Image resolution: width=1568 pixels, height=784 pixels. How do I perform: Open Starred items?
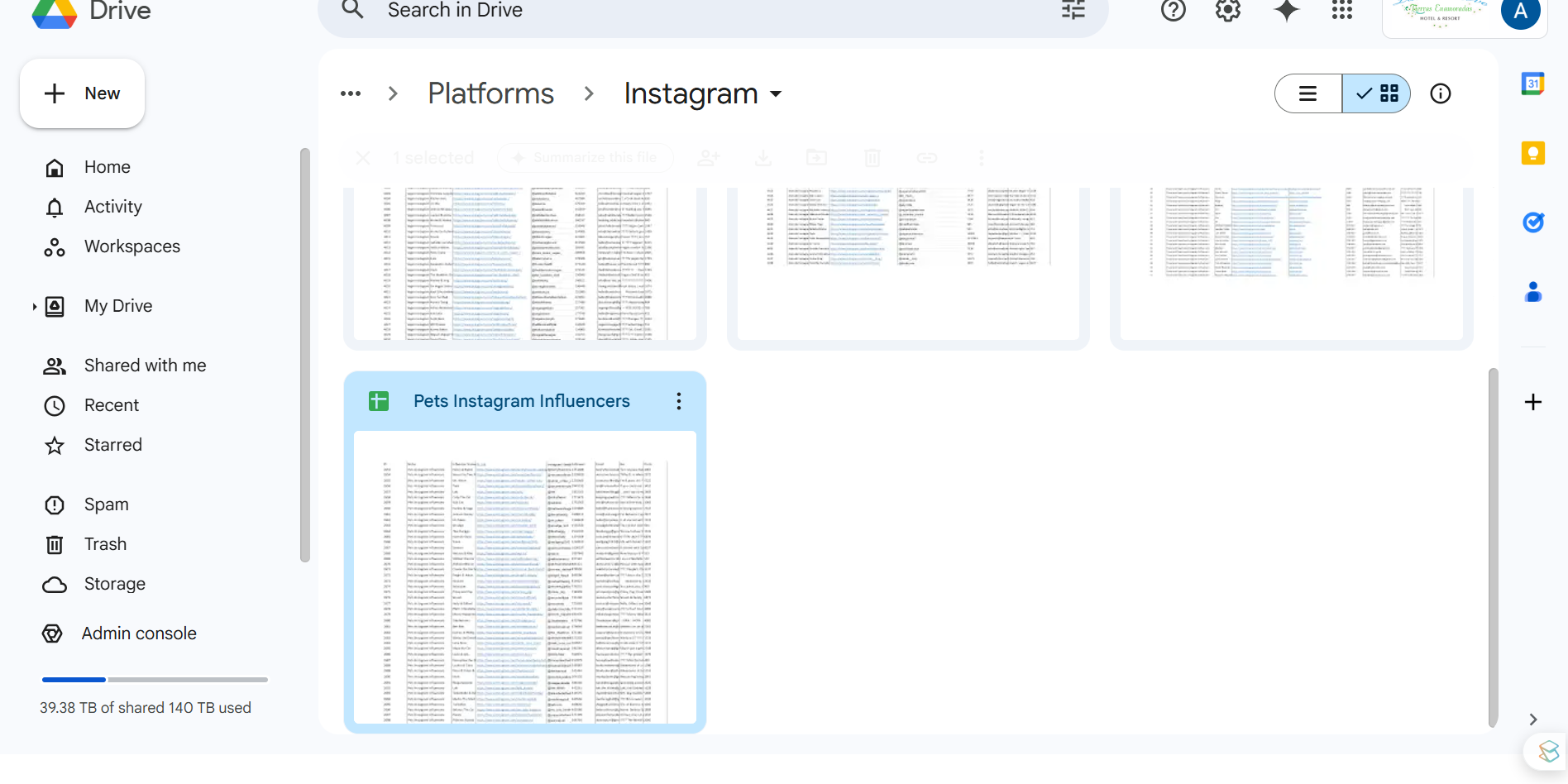[113, 445]
